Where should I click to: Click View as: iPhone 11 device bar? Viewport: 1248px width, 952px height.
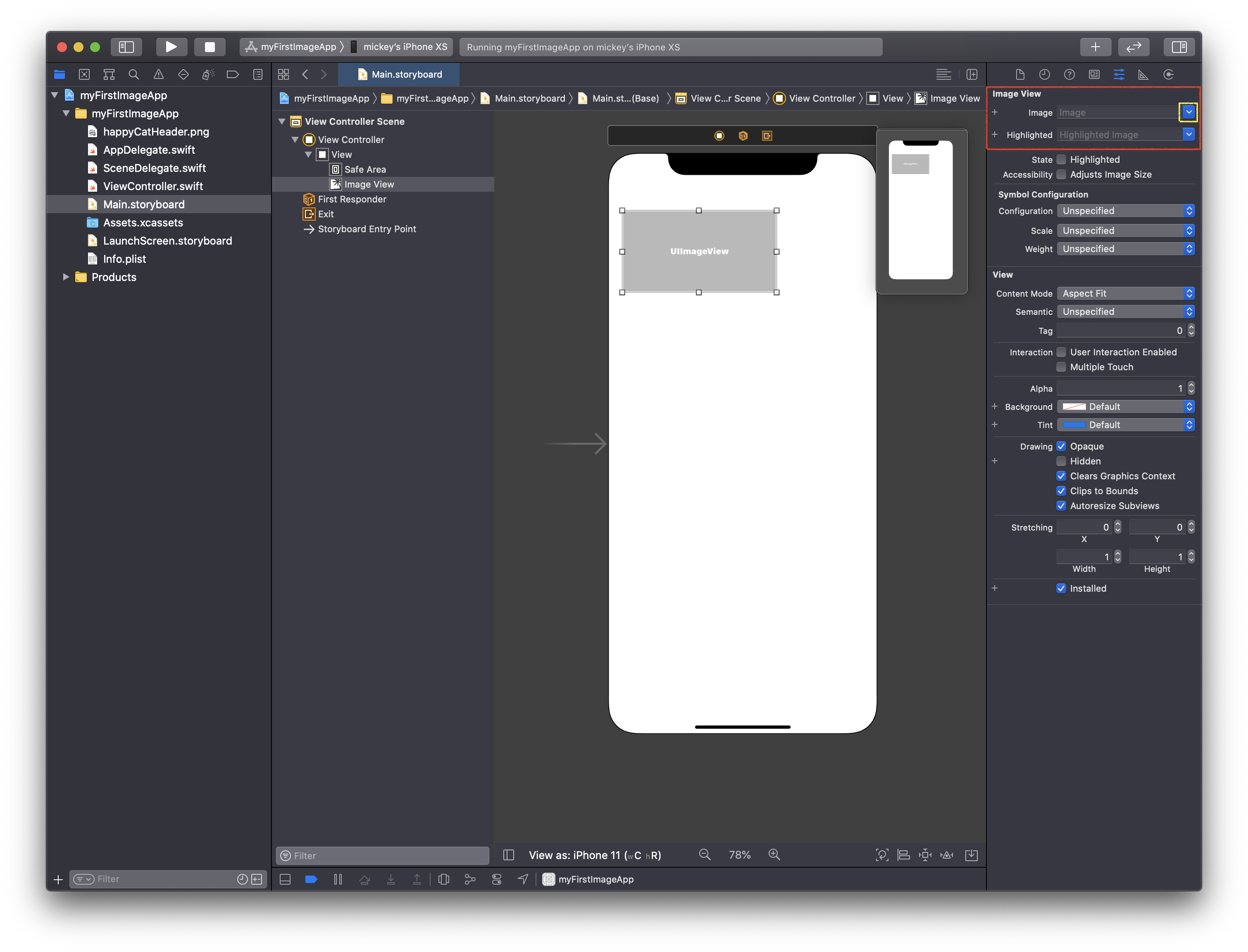(595, 855)
